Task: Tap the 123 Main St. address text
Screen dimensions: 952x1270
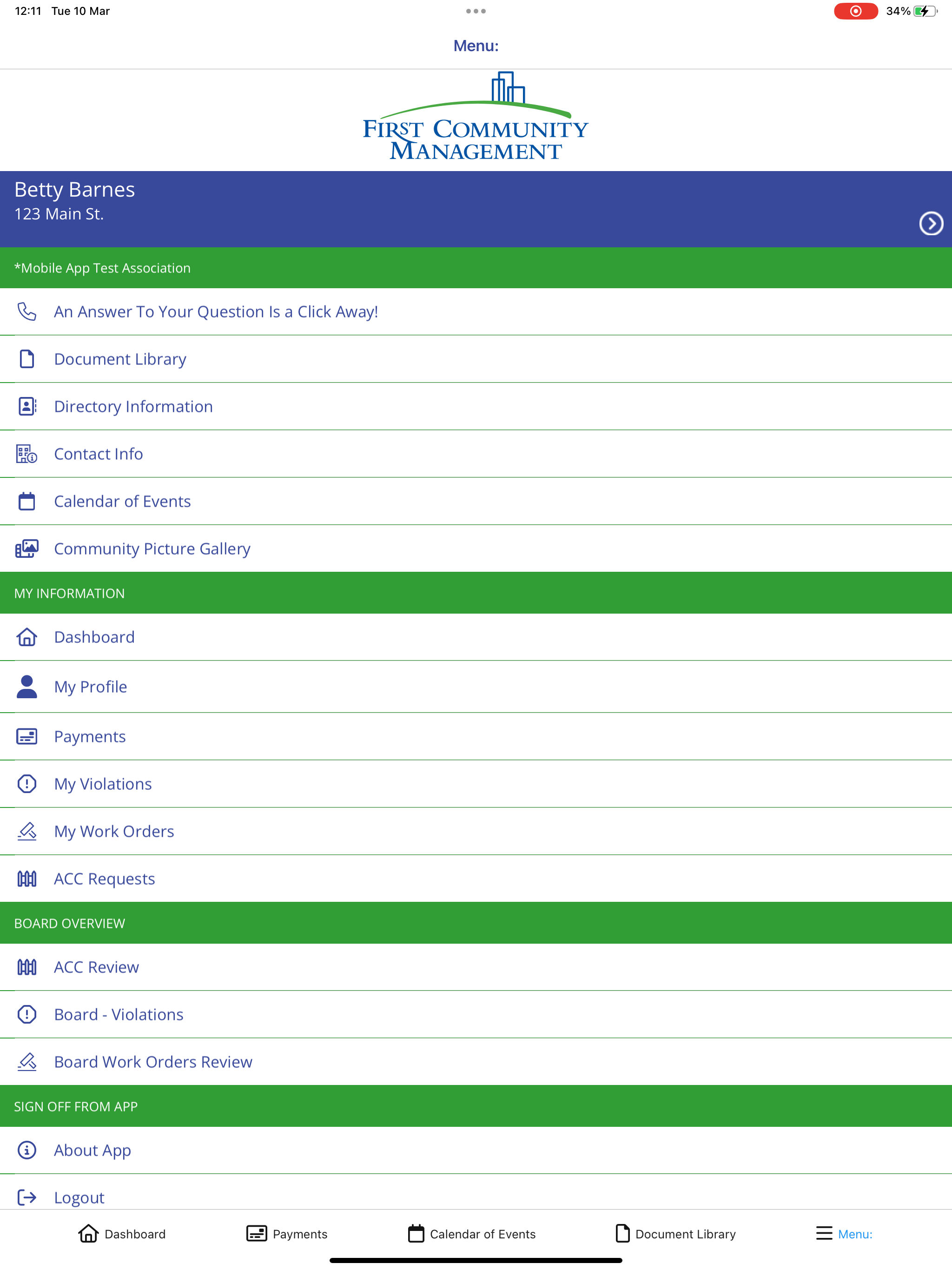Action: tap(59, 214)
